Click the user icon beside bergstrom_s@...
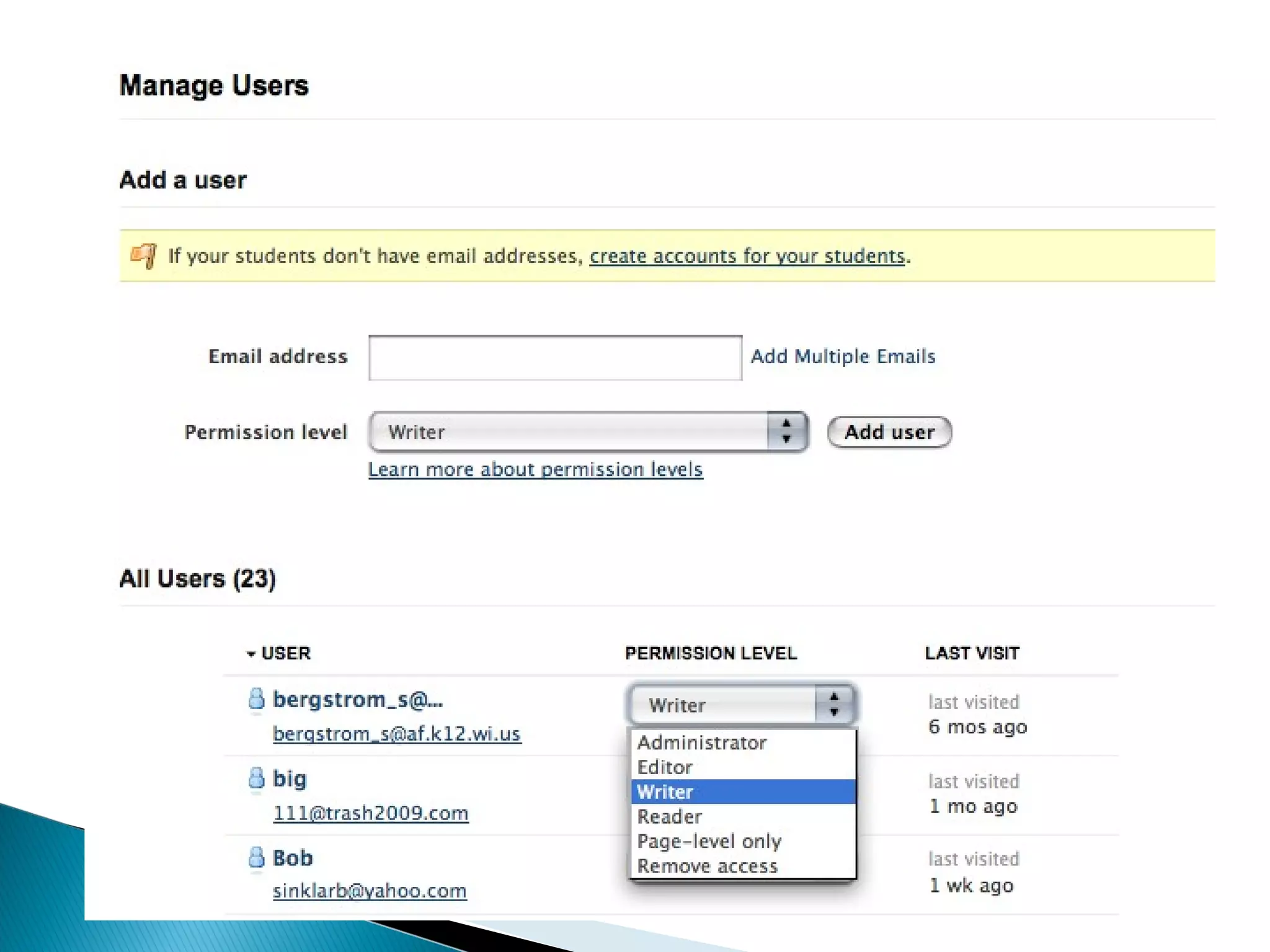This screenshot has width=1270, height=952. [x=256, y=699]
